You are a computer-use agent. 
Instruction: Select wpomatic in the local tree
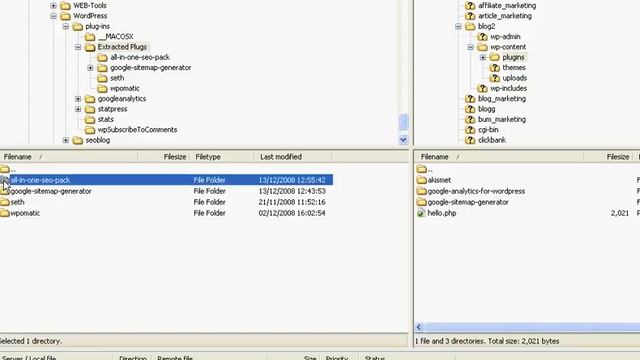tap(124, 89)
